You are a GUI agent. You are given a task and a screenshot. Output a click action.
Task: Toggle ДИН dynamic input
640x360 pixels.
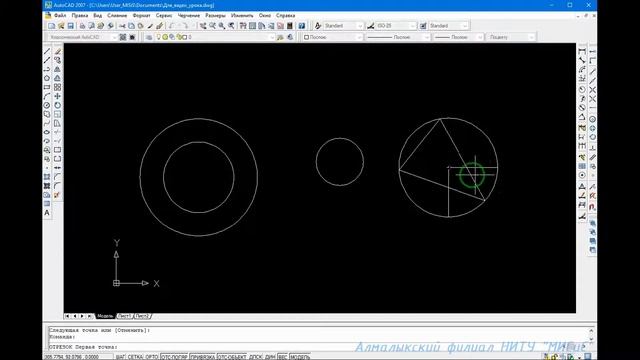coord(270,357)
